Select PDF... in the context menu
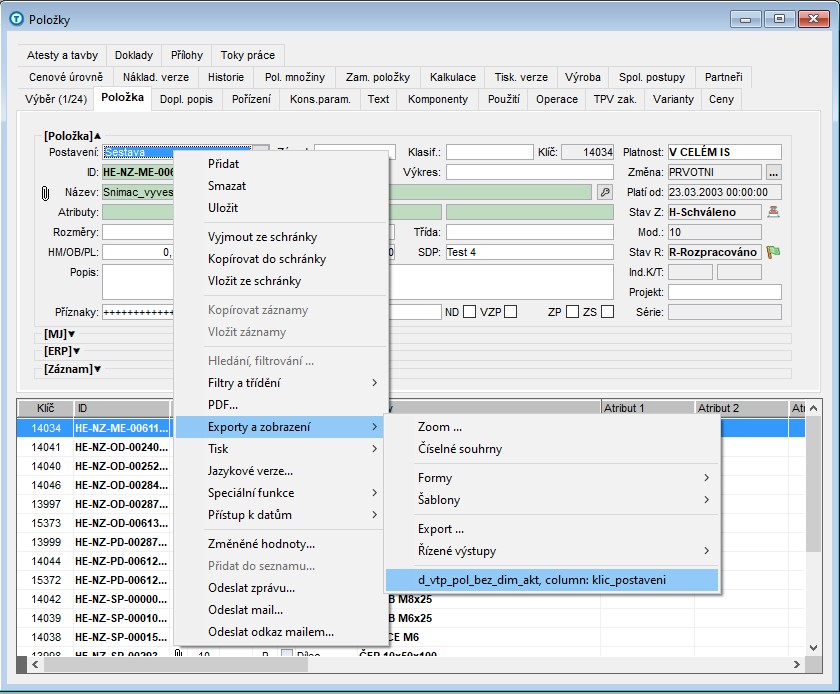Viewport: 840px width, 694px height. (x=281, y=405)
